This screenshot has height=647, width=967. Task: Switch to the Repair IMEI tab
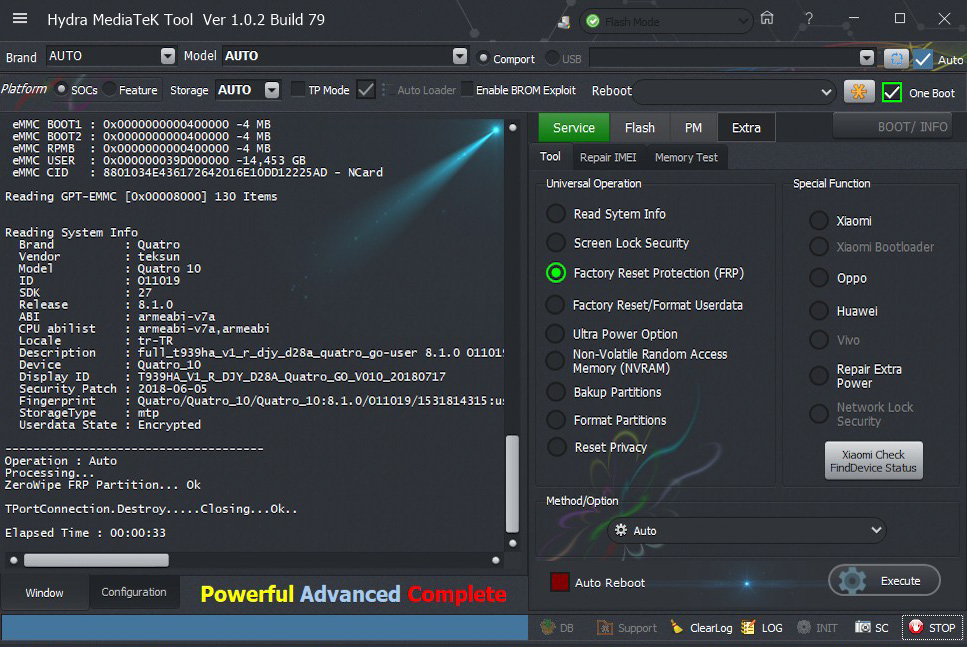coord(608,157)
